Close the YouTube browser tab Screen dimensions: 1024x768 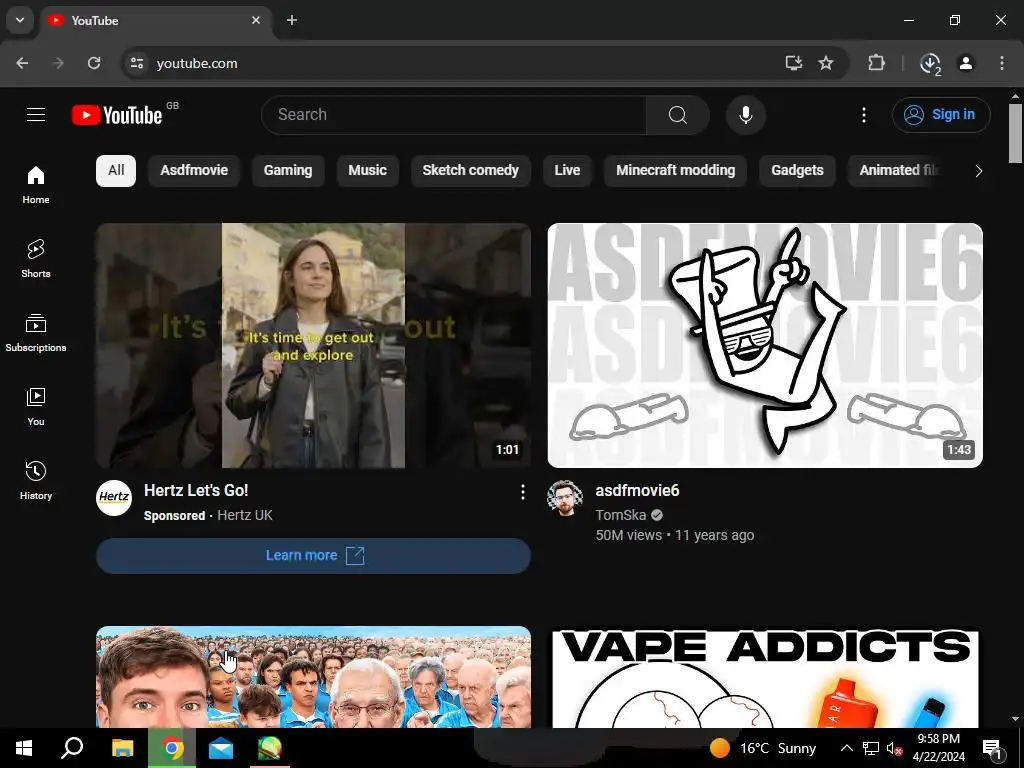(x=256, y=20)
